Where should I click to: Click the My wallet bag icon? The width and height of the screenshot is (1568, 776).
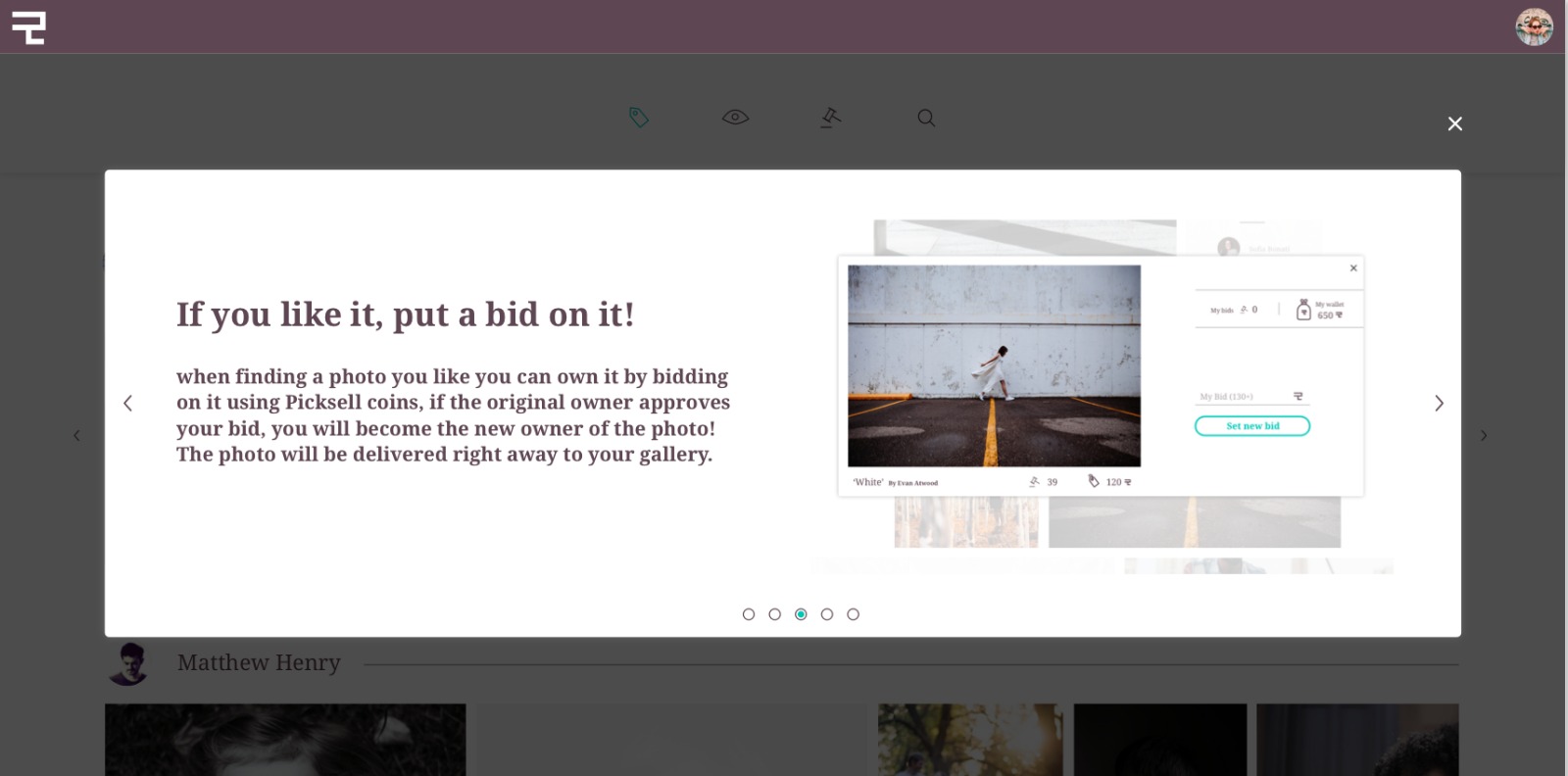1303,310
